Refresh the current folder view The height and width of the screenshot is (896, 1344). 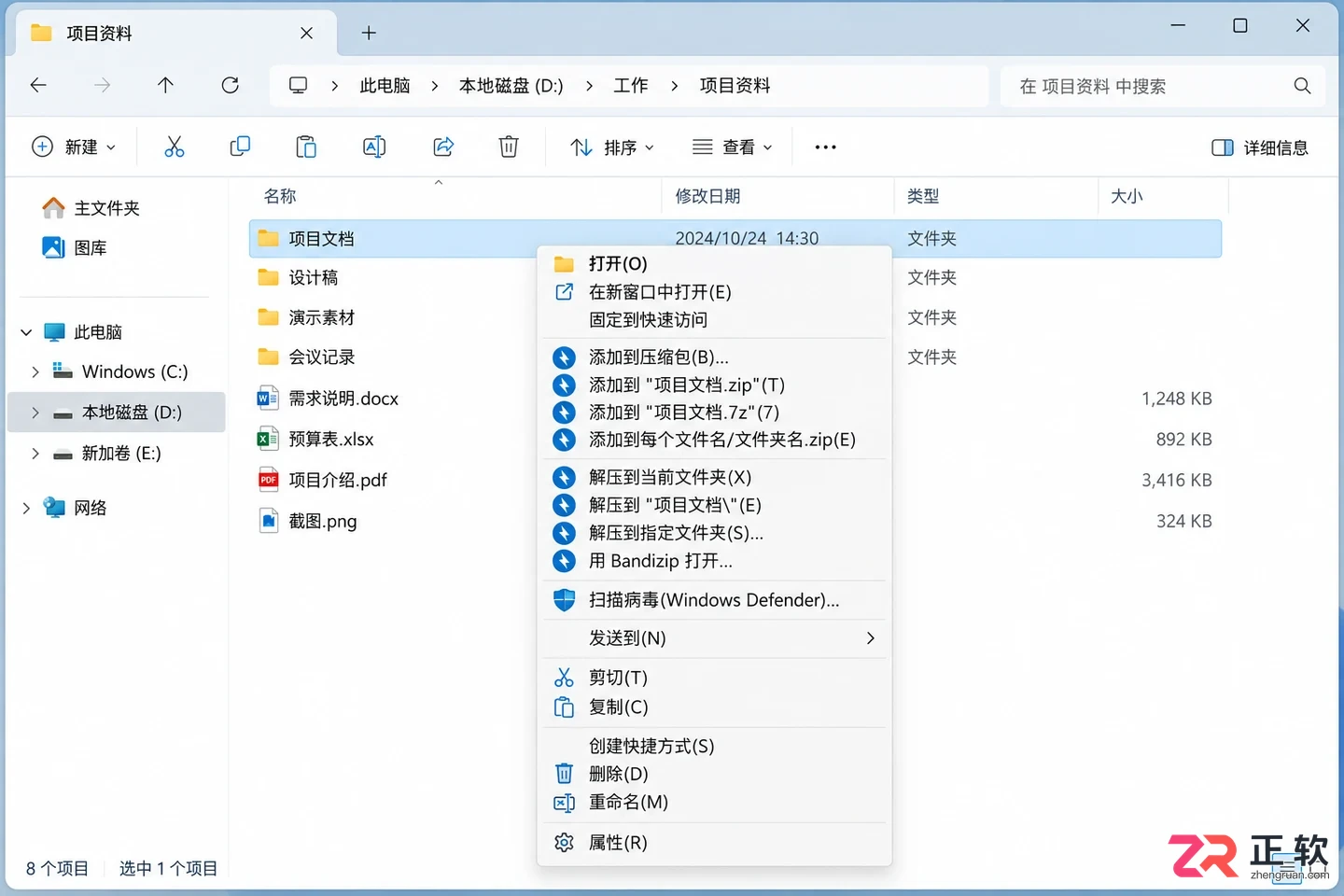230,86
